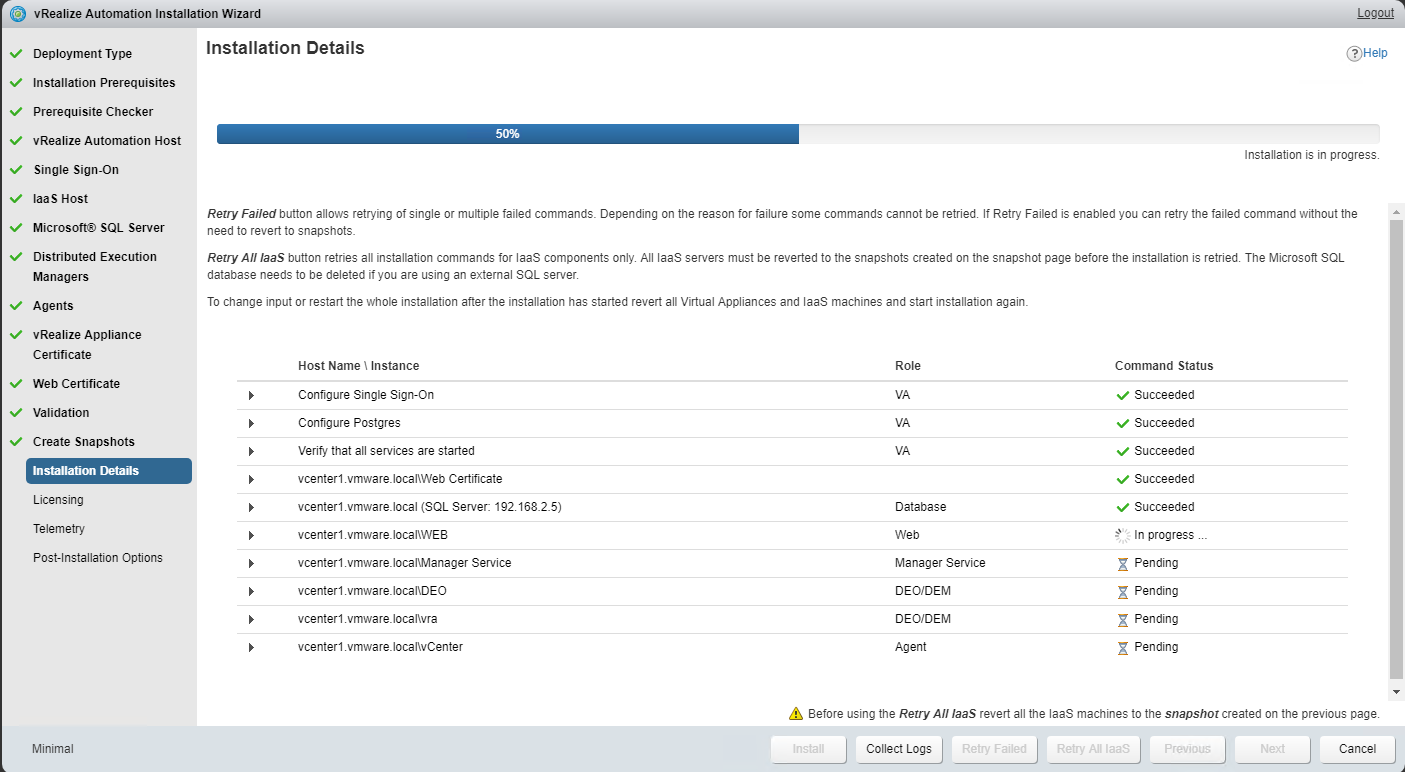Click the Pending hourglass for vCenter agent
Image resolution: width=1405 pixels, height=772 pixels.
click(x=1122, y=647)
